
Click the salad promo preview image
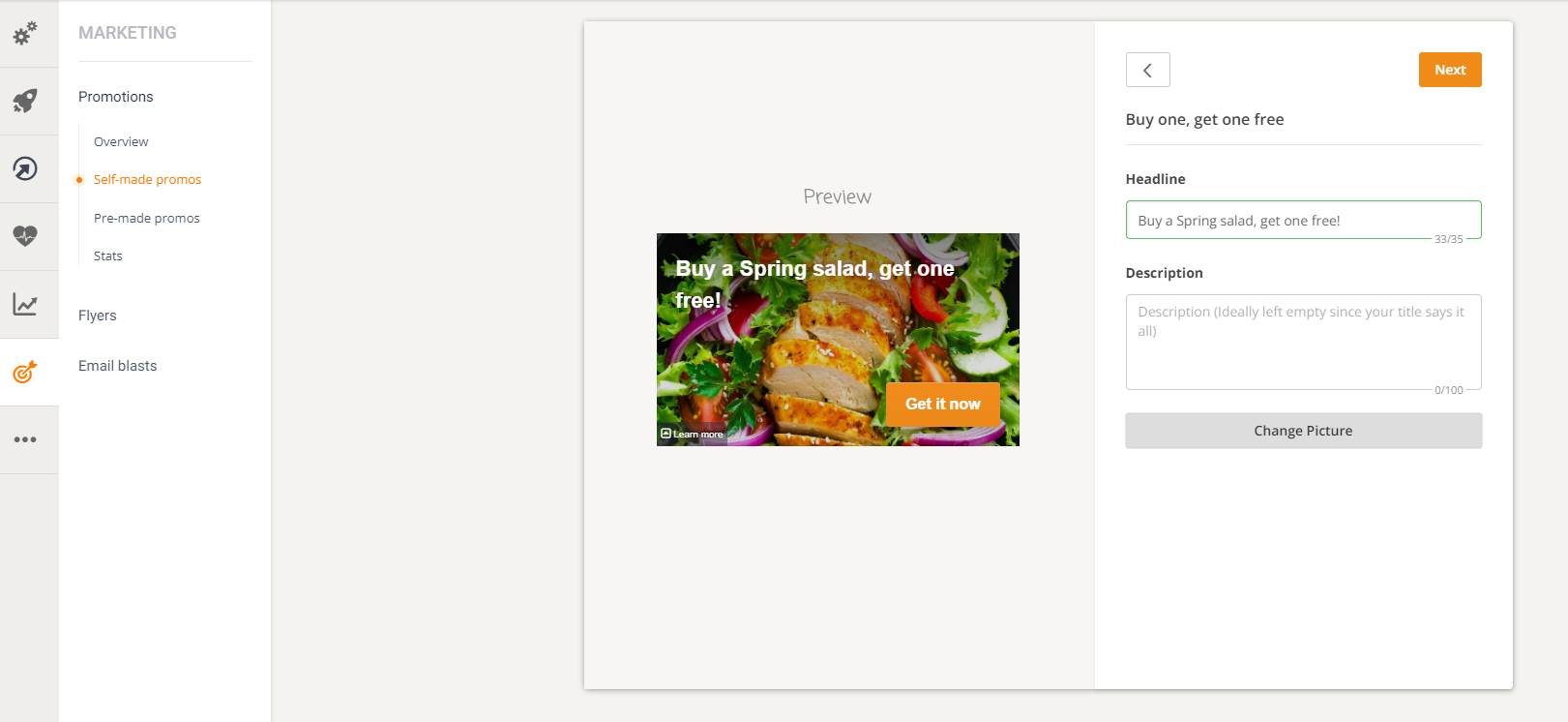[838, 340]
